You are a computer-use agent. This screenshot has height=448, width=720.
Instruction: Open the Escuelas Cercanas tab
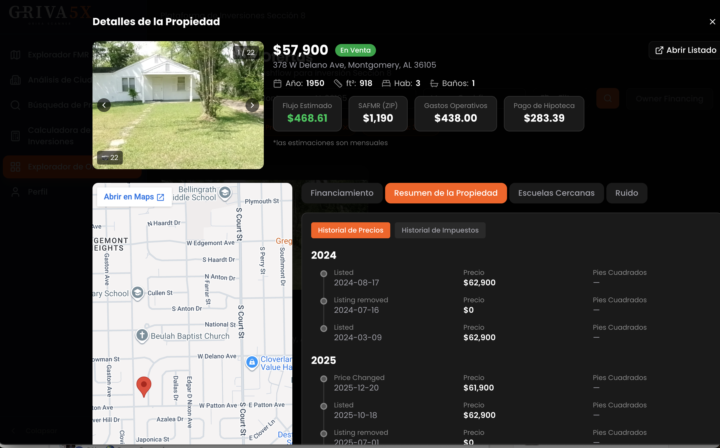(x=556, y=193)
